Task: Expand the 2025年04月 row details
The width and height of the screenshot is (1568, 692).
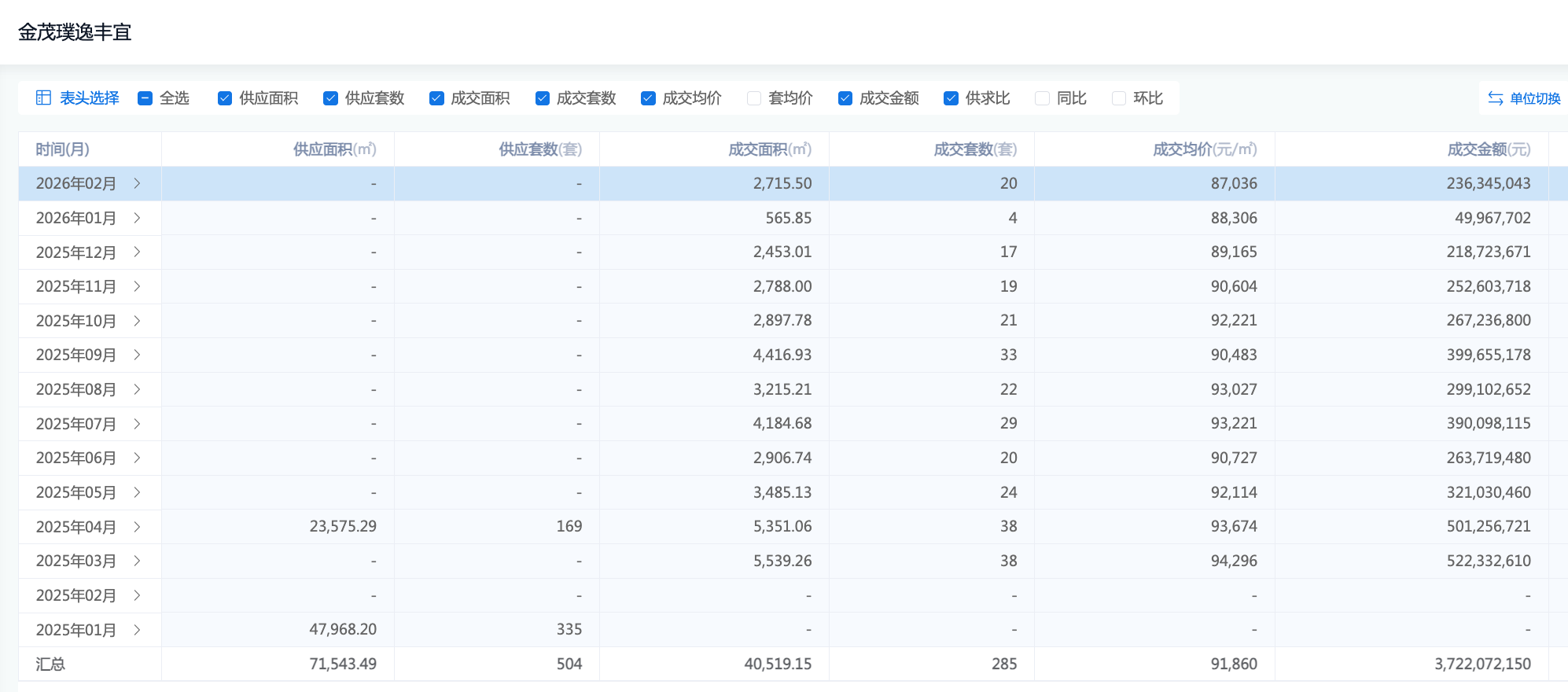Action: click(137, 527)
